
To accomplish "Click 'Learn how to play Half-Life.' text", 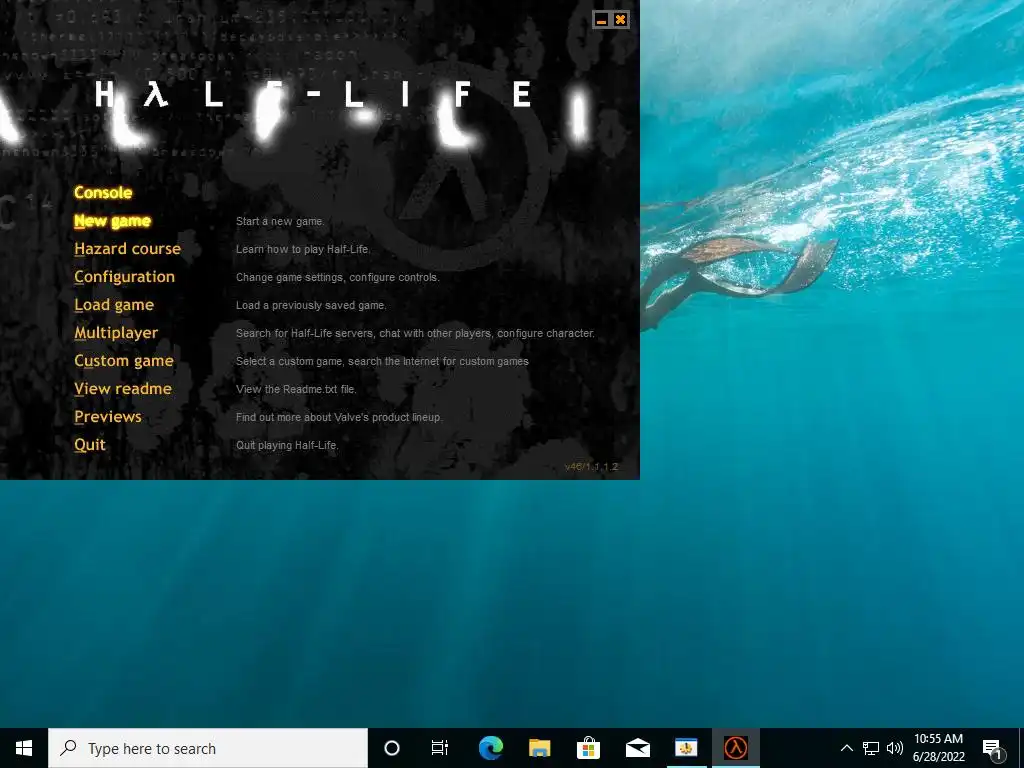I will [303, 249].
